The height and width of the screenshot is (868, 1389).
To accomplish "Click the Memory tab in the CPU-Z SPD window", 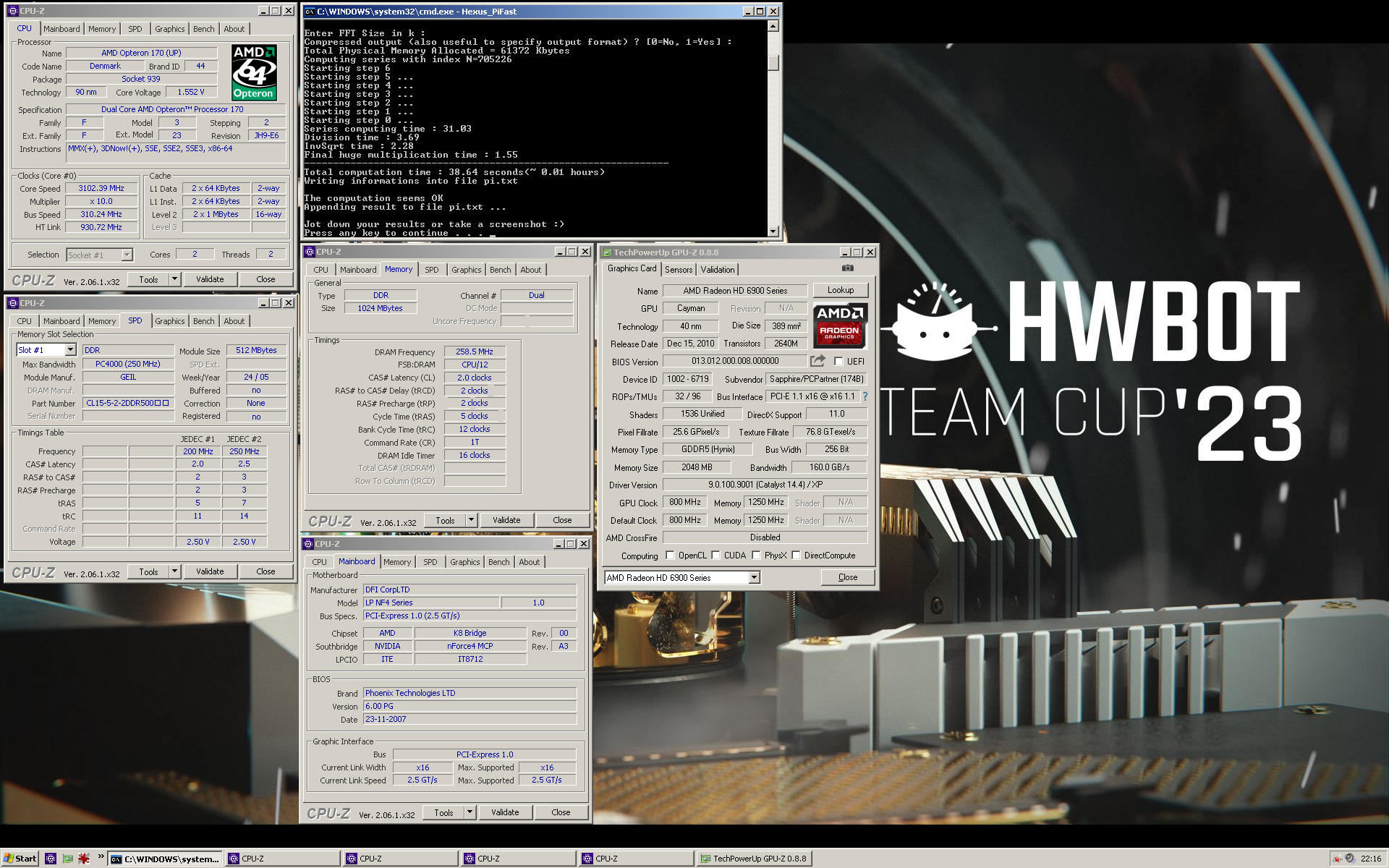I will (102, 321).
